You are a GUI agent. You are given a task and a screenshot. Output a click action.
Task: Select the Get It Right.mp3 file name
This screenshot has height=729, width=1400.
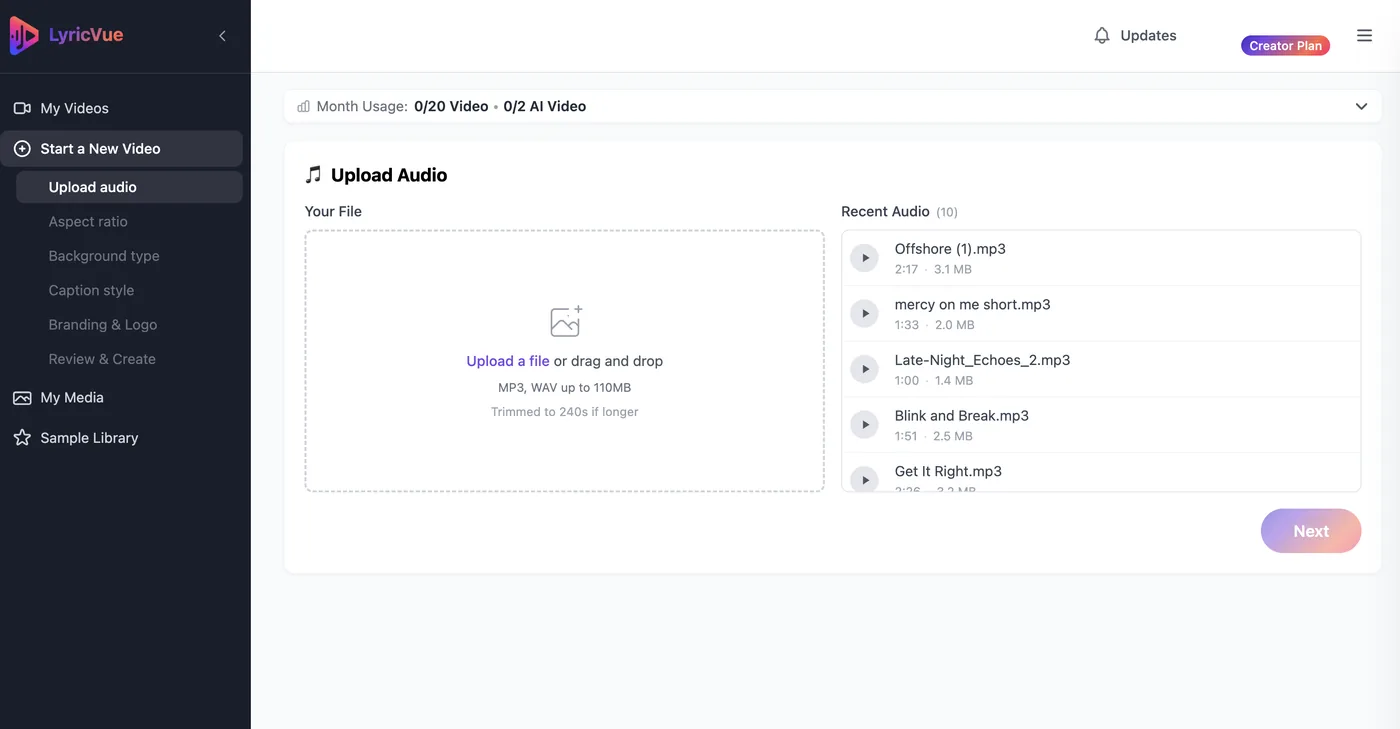(x=948, y=471)
